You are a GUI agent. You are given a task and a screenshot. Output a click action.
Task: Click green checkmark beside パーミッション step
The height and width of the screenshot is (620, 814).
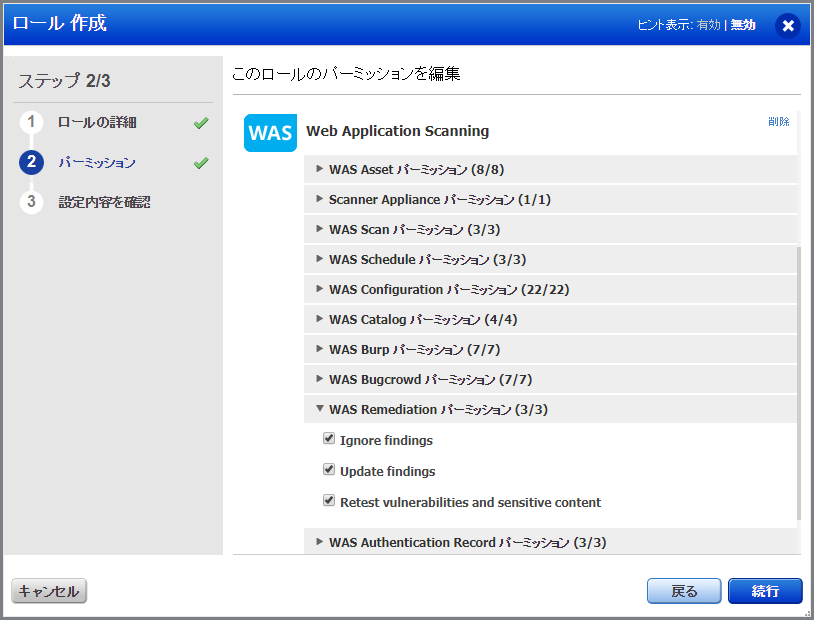coord(201,163)
